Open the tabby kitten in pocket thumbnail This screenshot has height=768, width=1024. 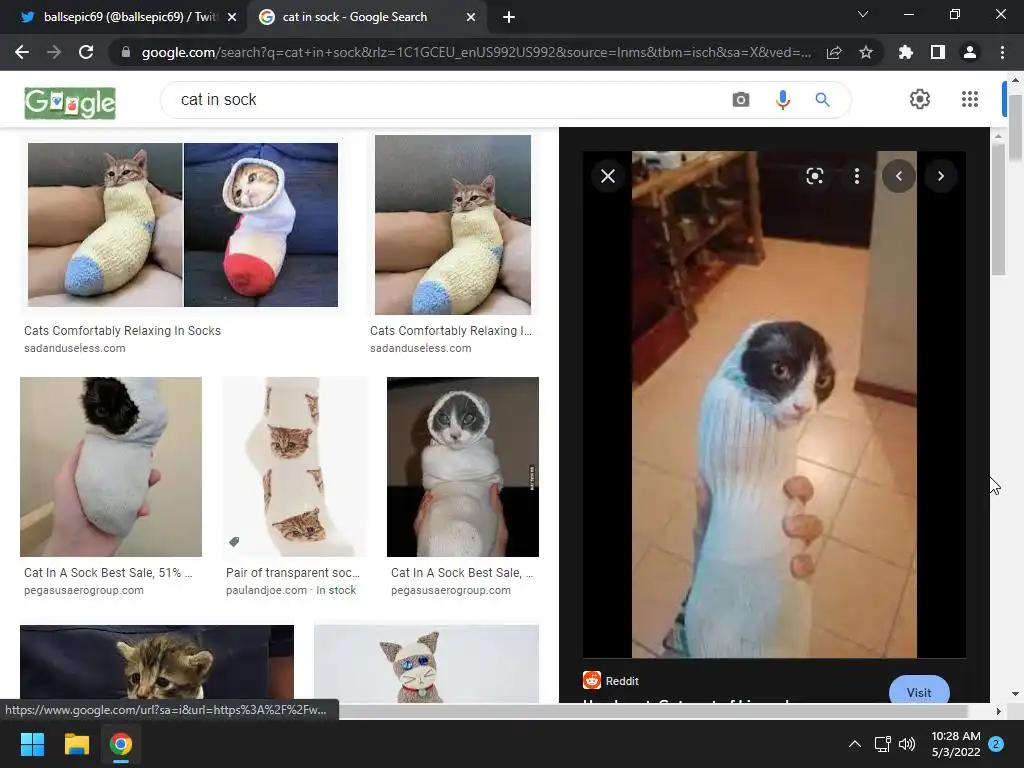click(x=157, y=664)
